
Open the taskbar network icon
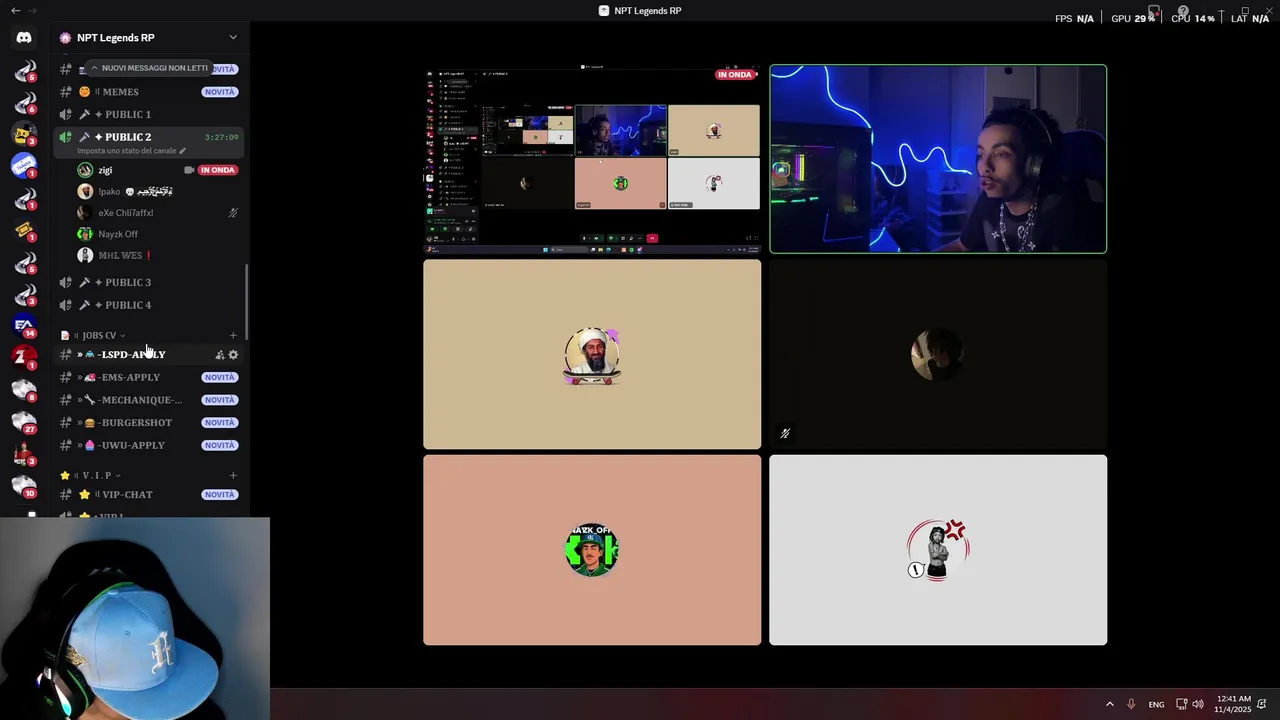click(x=1181, y=704)
